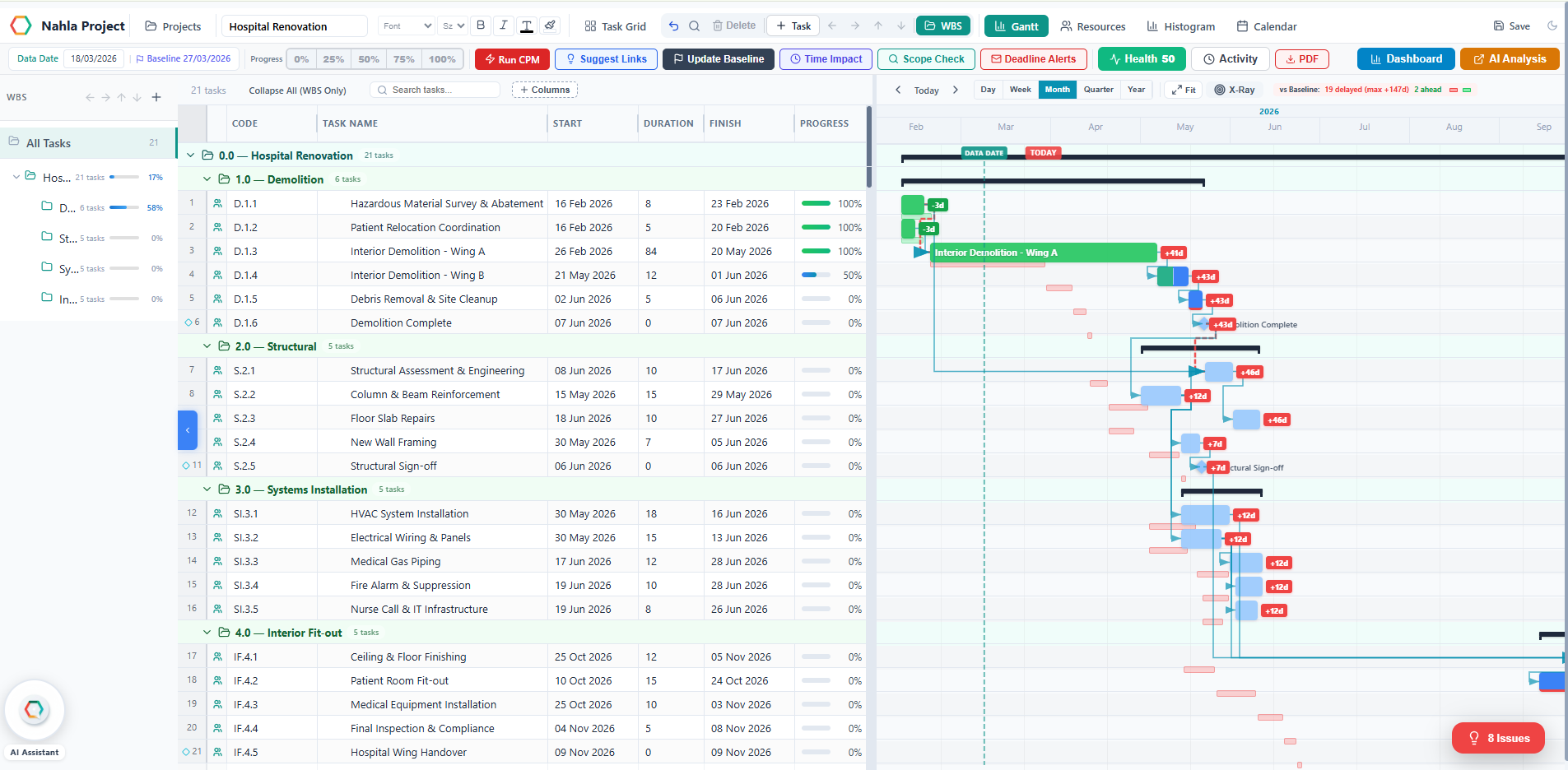The height and width of the screenshot is (770, 1568).
Task: Click Collapse All (WBS Only)
Action: click(x=297, y=90)
